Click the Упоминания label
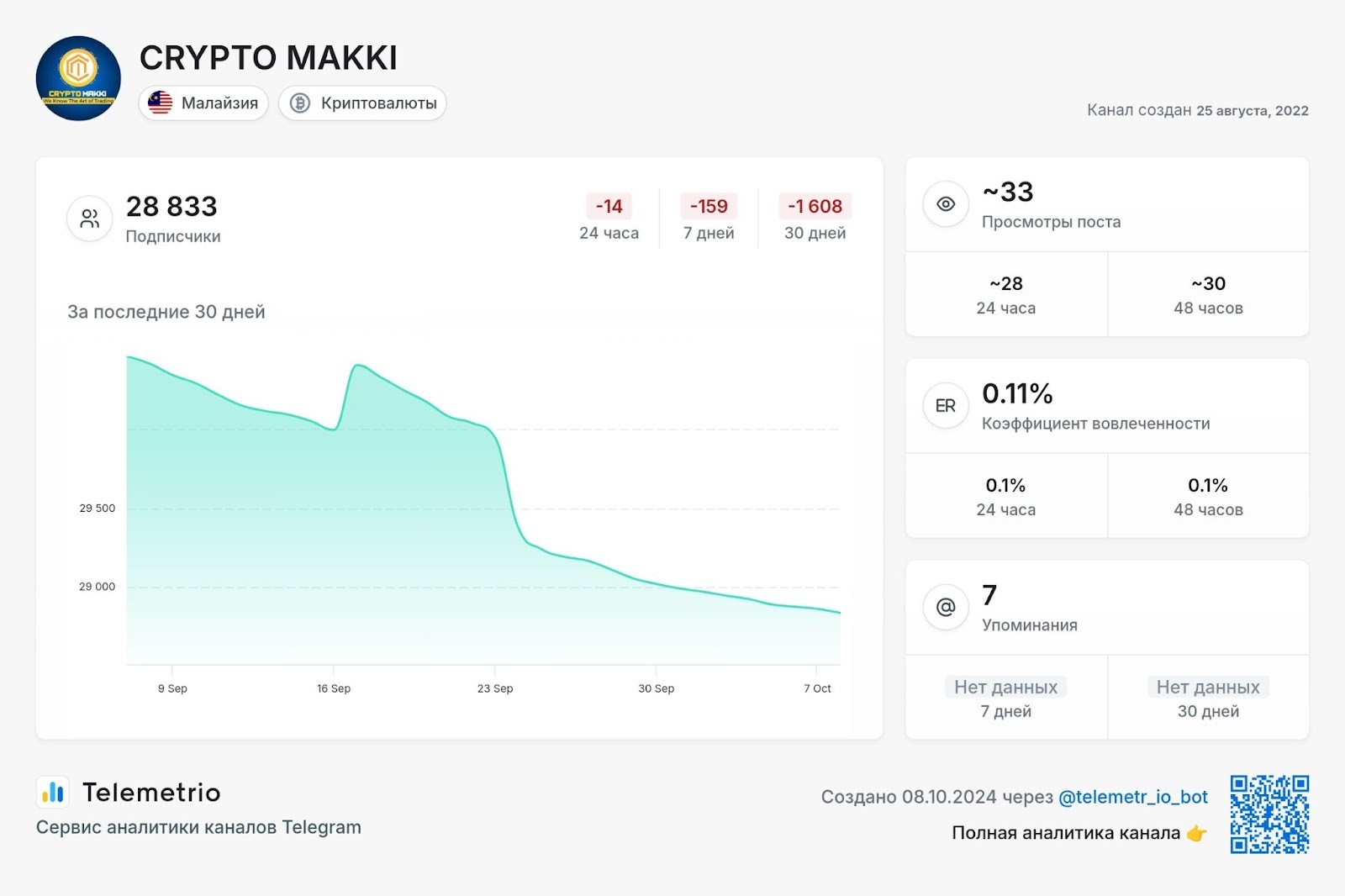The height and width of the screenshot is (896, 1345). [x=1030, y=625]
